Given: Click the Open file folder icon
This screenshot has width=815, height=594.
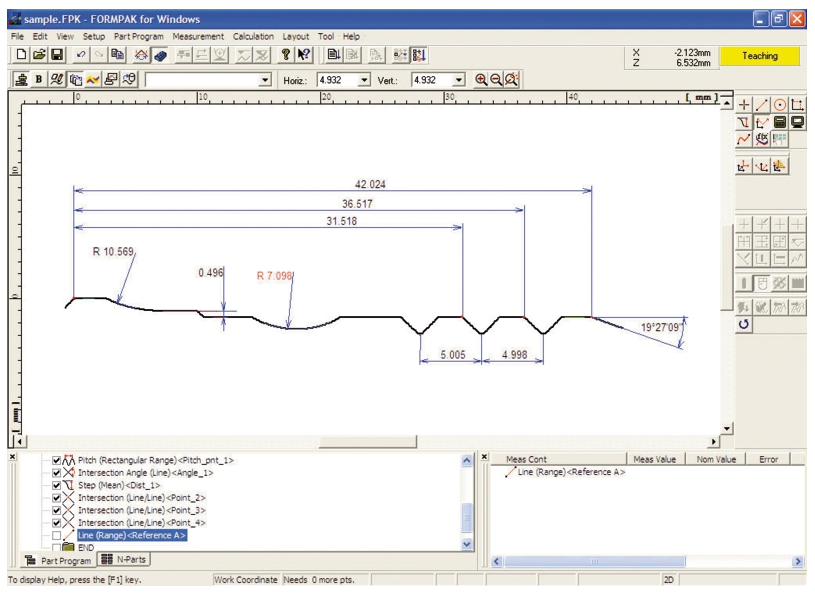Looking at the screenshot, I should (x=38, y=56).
